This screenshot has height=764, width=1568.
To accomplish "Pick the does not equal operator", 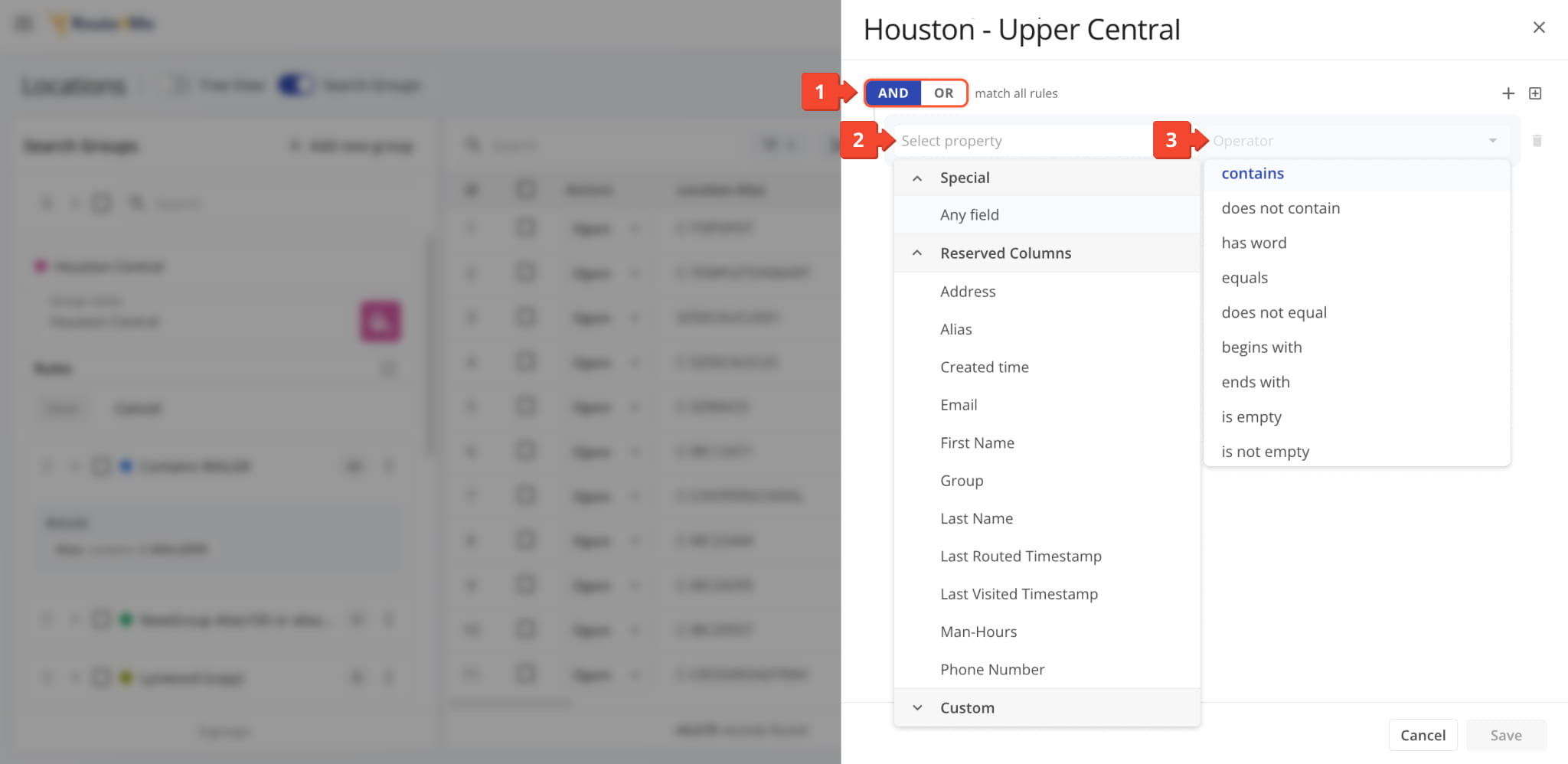I will [x=1357, y=313].
